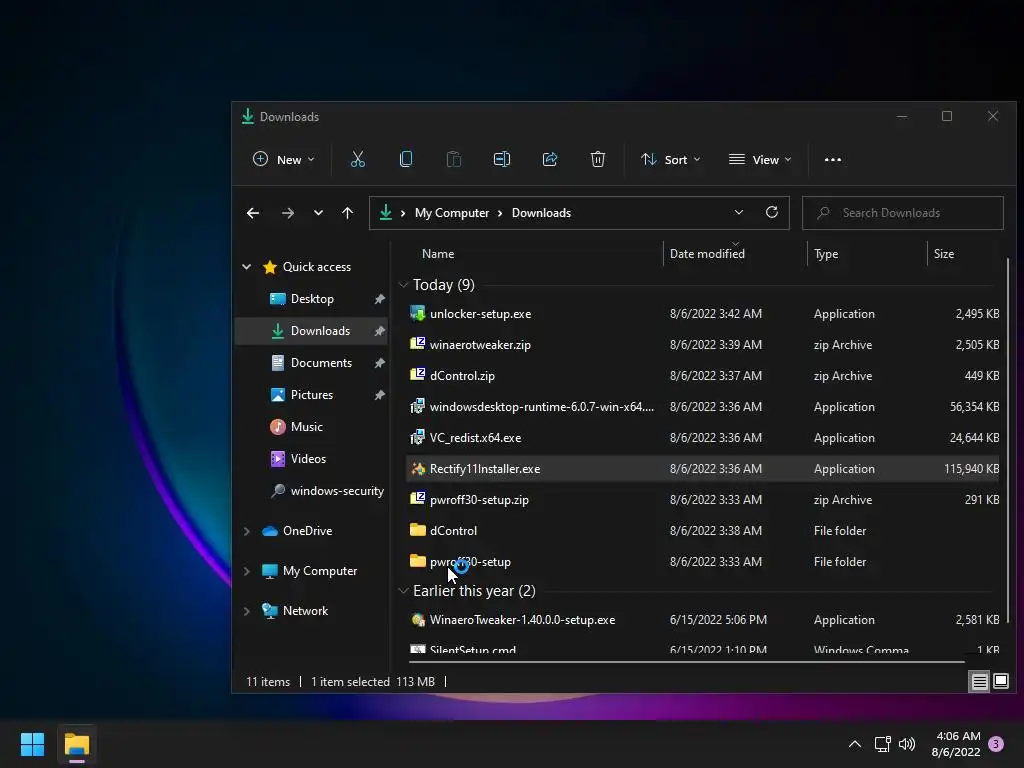
Task: Expand address bar history dropdown
Action: [x=739, y=212]
